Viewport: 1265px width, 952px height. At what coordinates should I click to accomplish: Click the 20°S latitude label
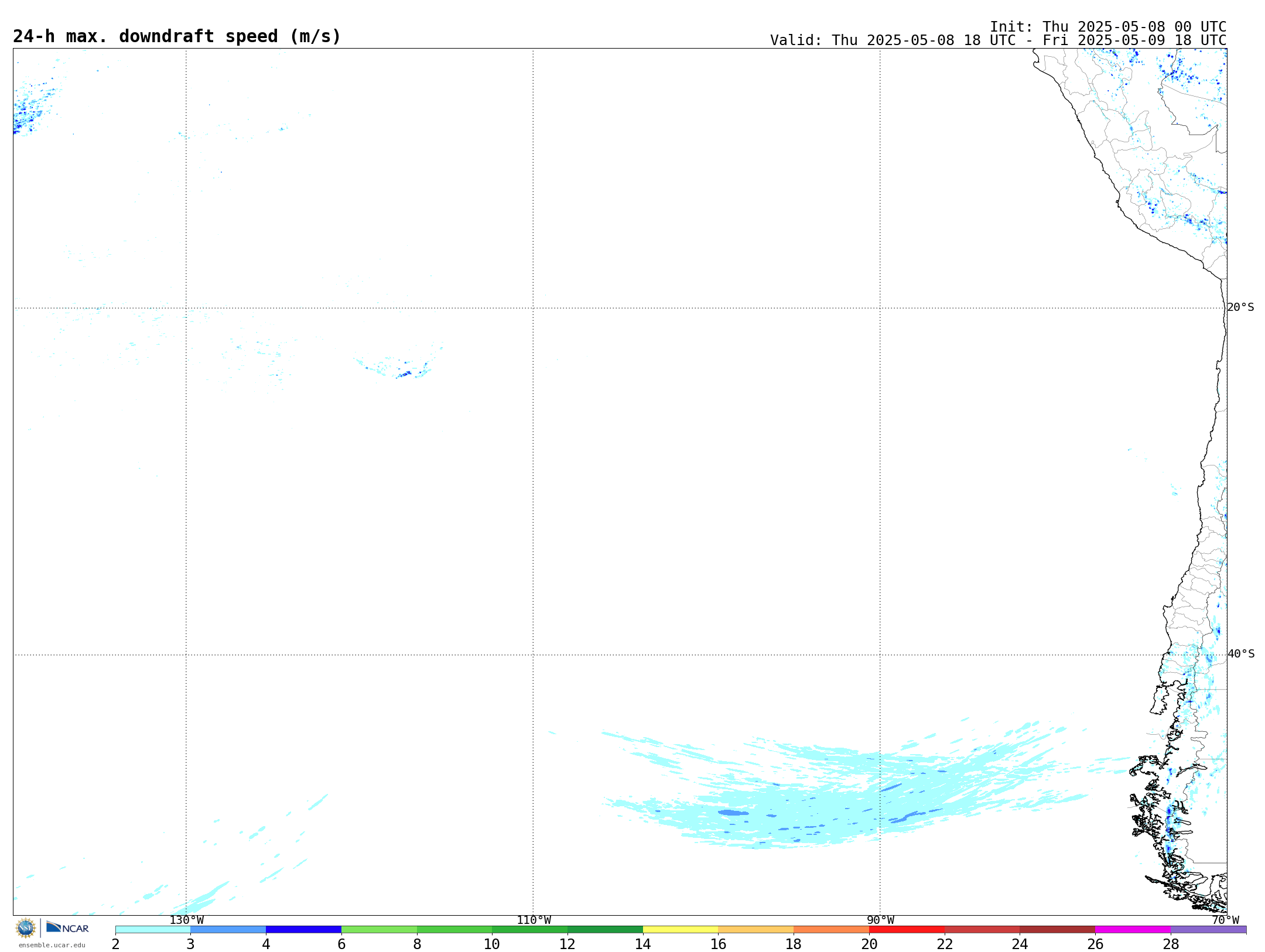1240,307
